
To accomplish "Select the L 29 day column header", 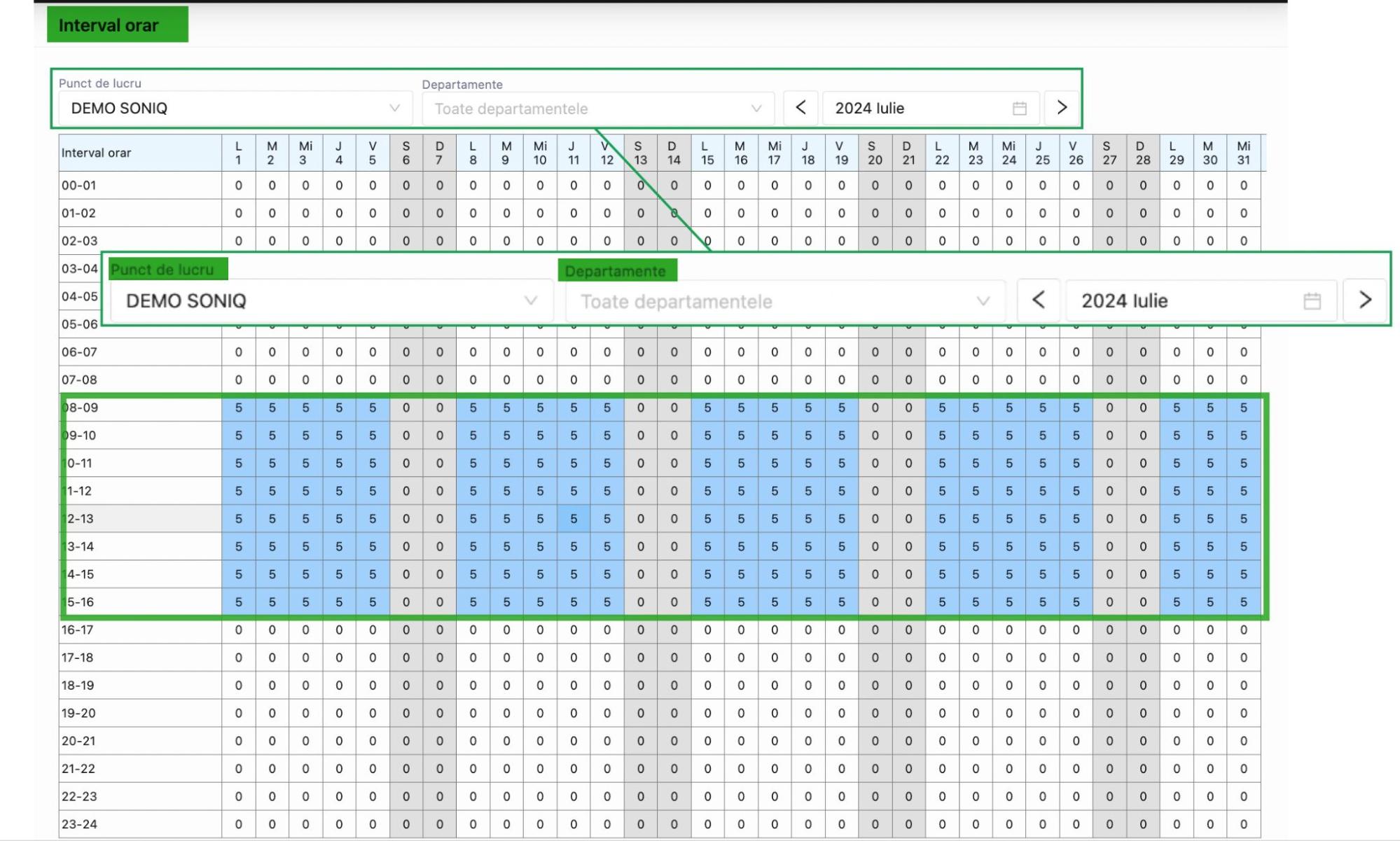I will pyautogui.click(x=1177, y=153).
